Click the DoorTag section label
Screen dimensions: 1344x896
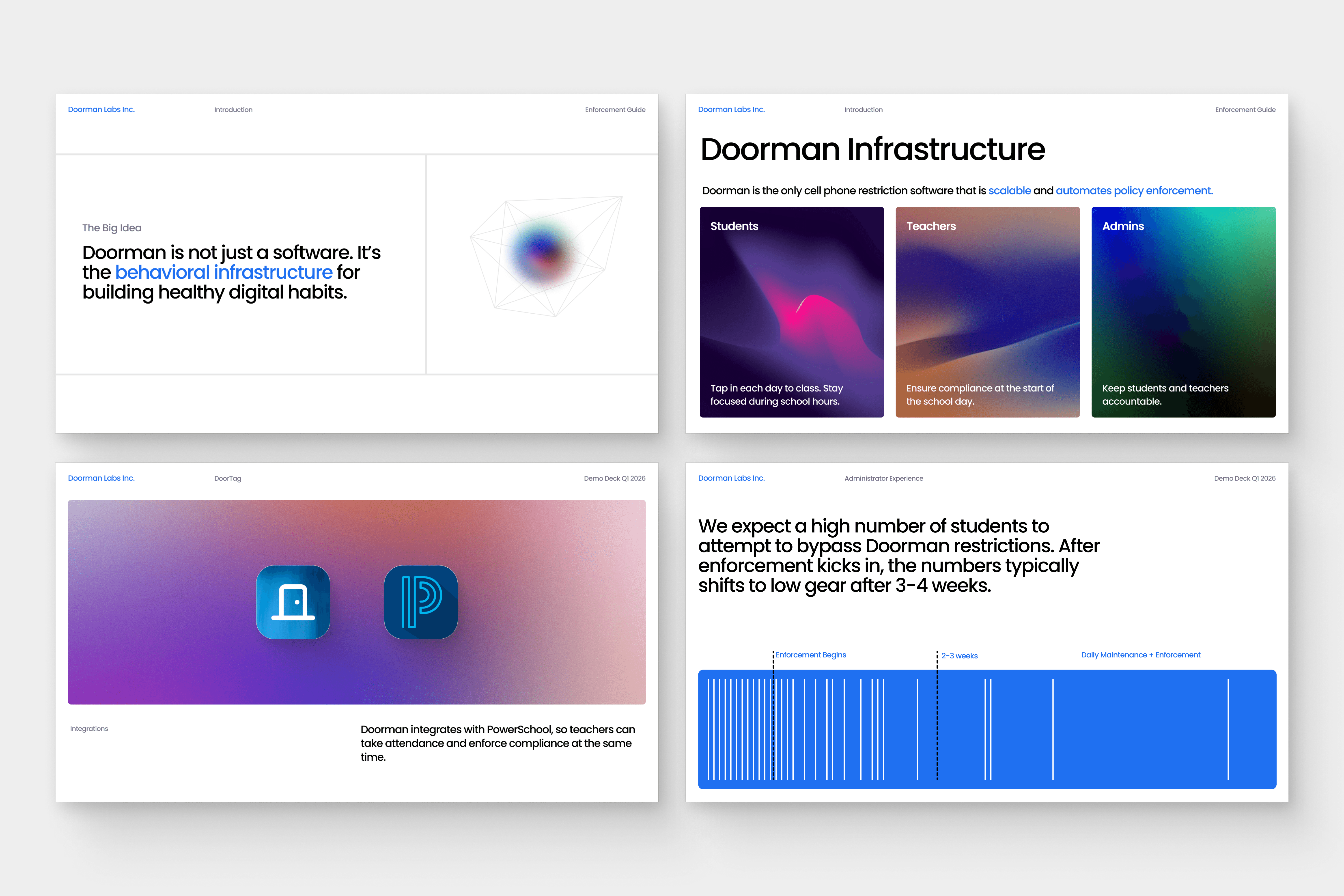[227, 478]
